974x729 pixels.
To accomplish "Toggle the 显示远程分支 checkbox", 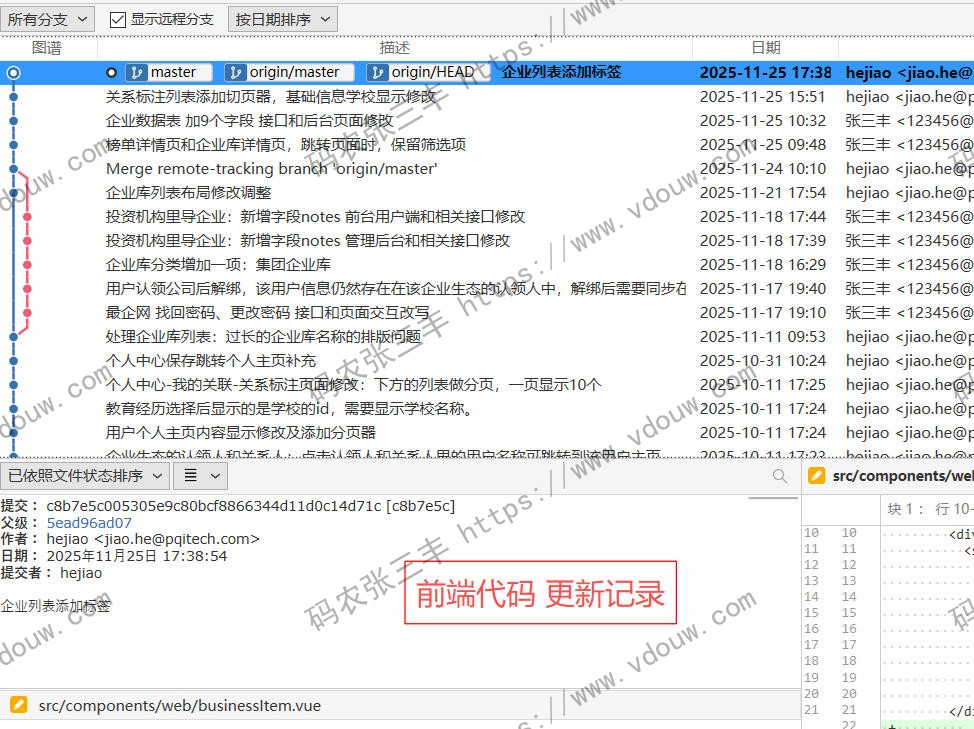I will click(x=118, y=19).
